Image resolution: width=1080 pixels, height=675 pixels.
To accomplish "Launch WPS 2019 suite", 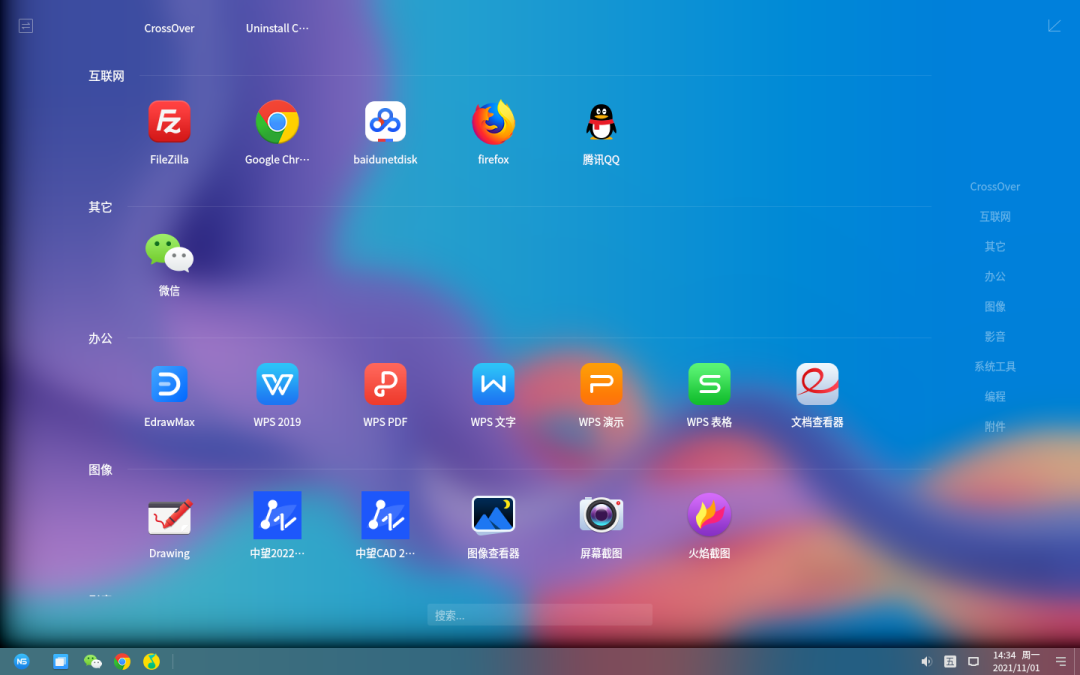I will click(278, 384).
